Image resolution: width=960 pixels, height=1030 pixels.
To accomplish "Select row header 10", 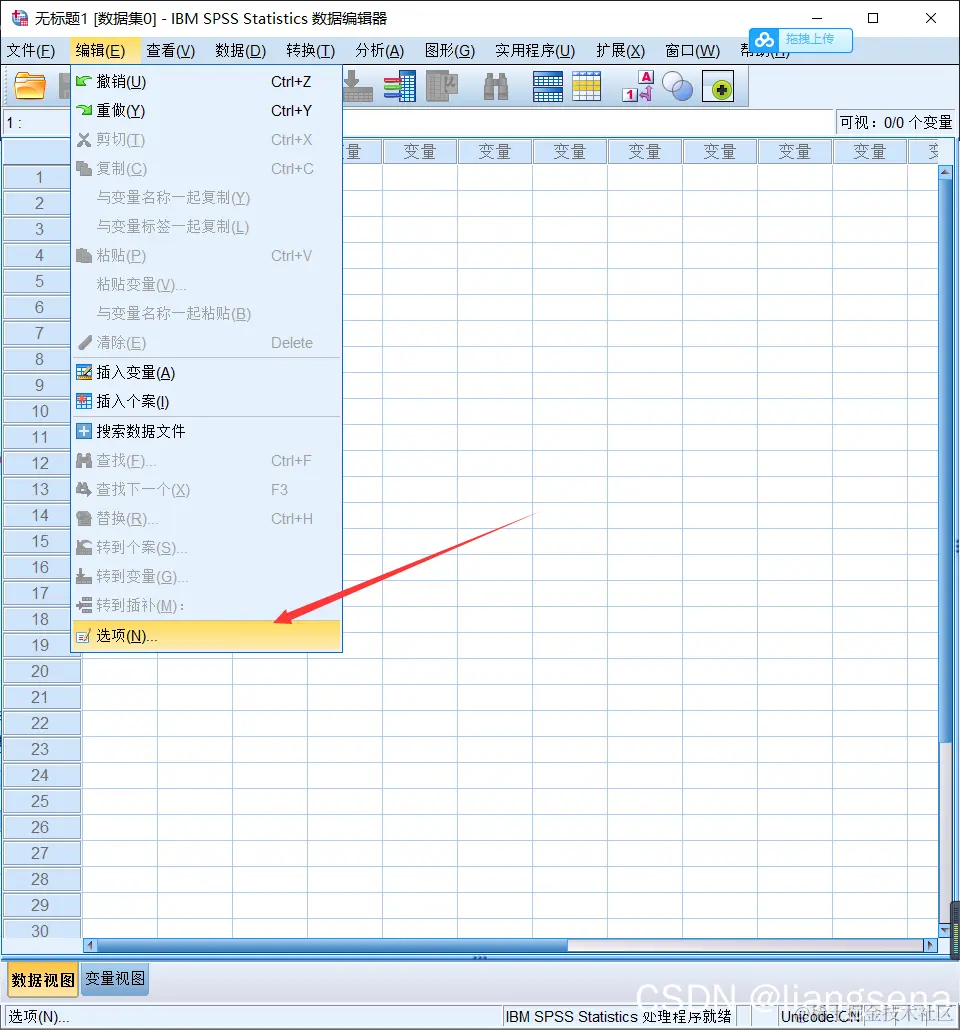I will (39, 411).
